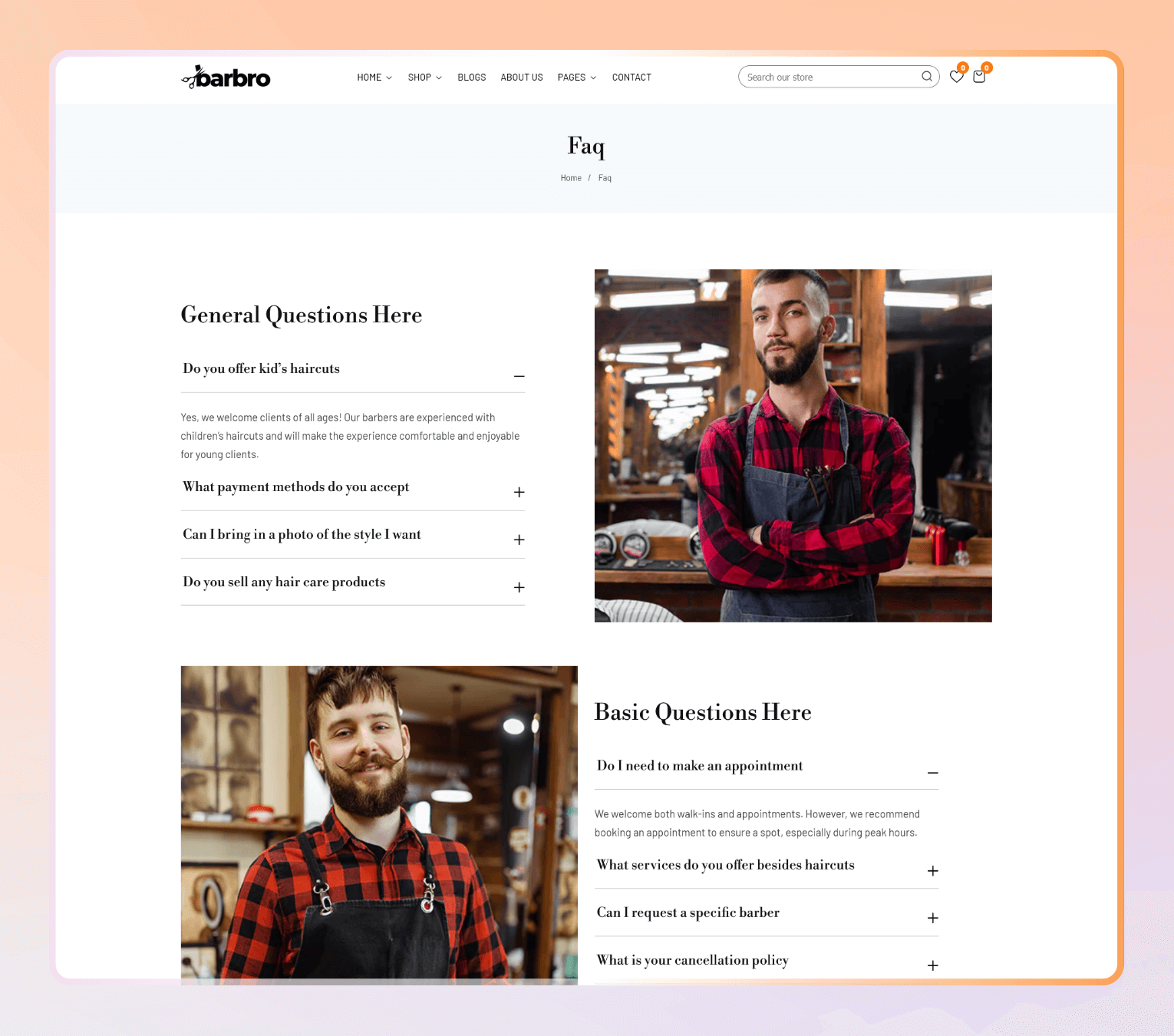
Task: Open the About Us page
Action: [522, 78]
